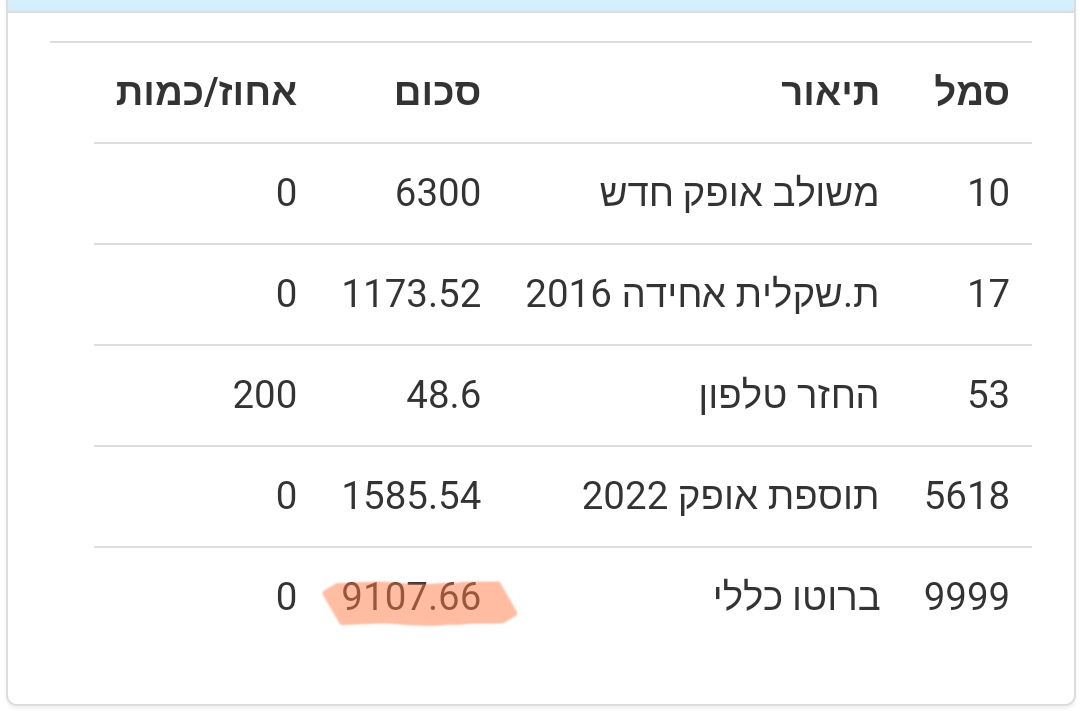Select the סכום column header
The height and width of the screenshot is (711, 1080).
coord(438,92)
